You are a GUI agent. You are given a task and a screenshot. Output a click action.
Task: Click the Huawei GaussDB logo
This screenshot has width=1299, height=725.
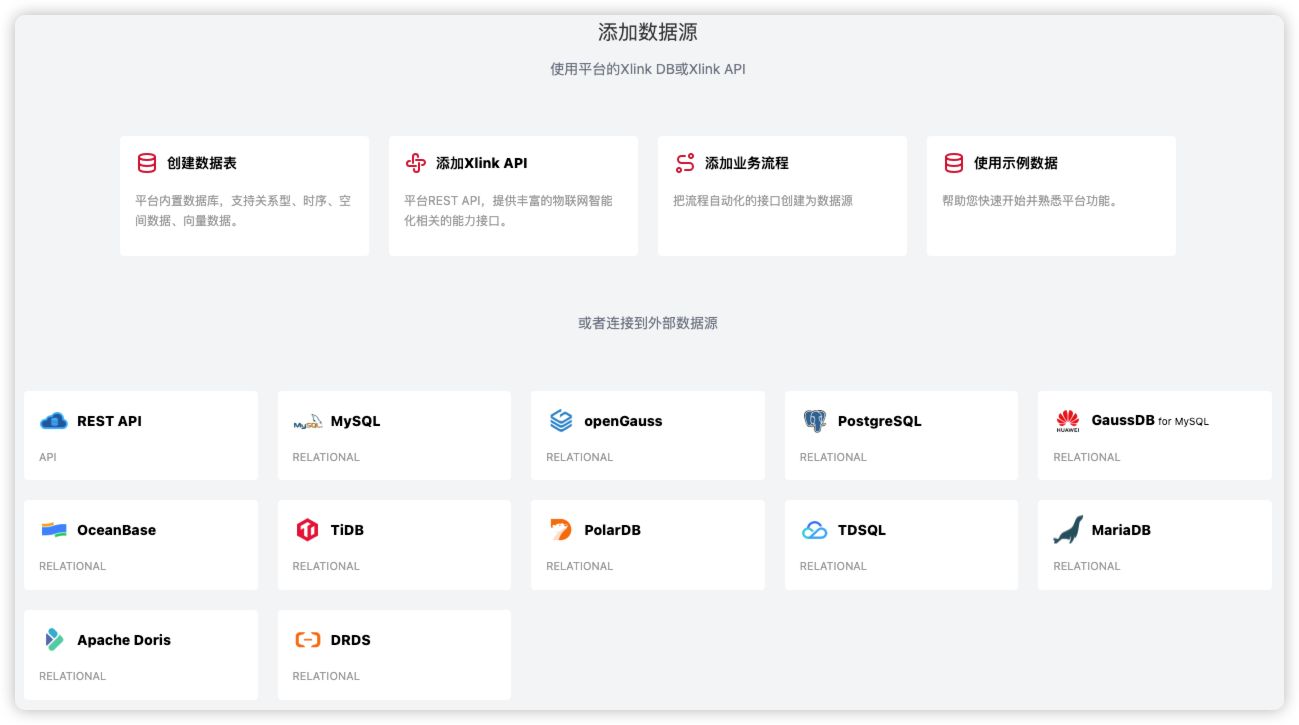1068,422
